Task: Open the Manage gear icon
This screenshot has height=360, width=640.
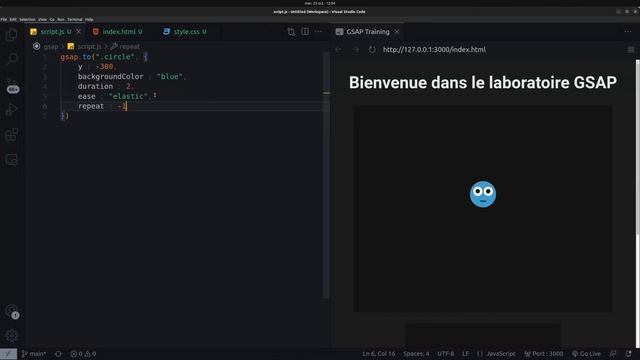Action: [x=11, y=336]
